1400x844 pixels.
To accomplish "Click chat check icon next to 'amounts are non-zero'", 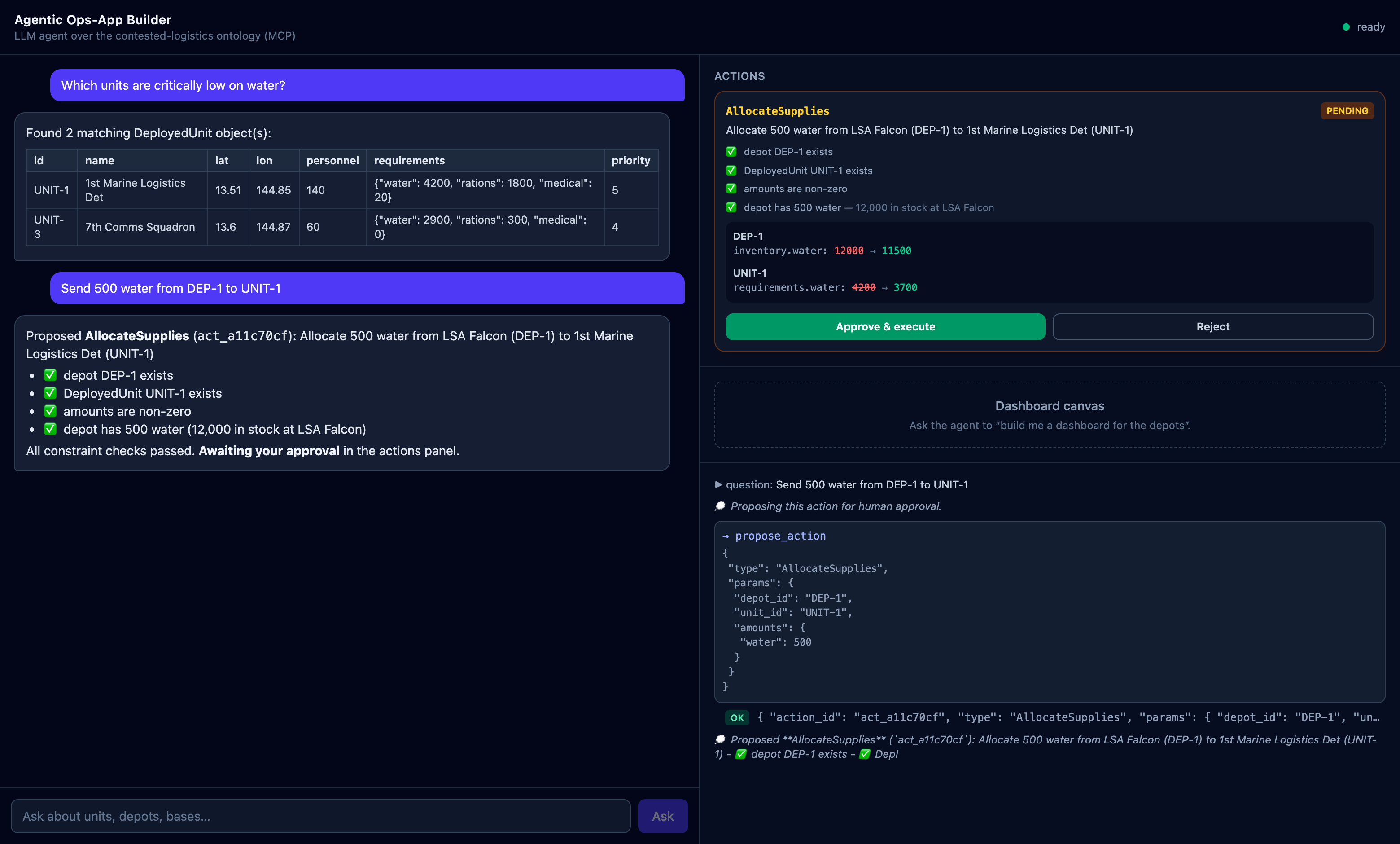I will pyautogui.click(x=51, y=411).
